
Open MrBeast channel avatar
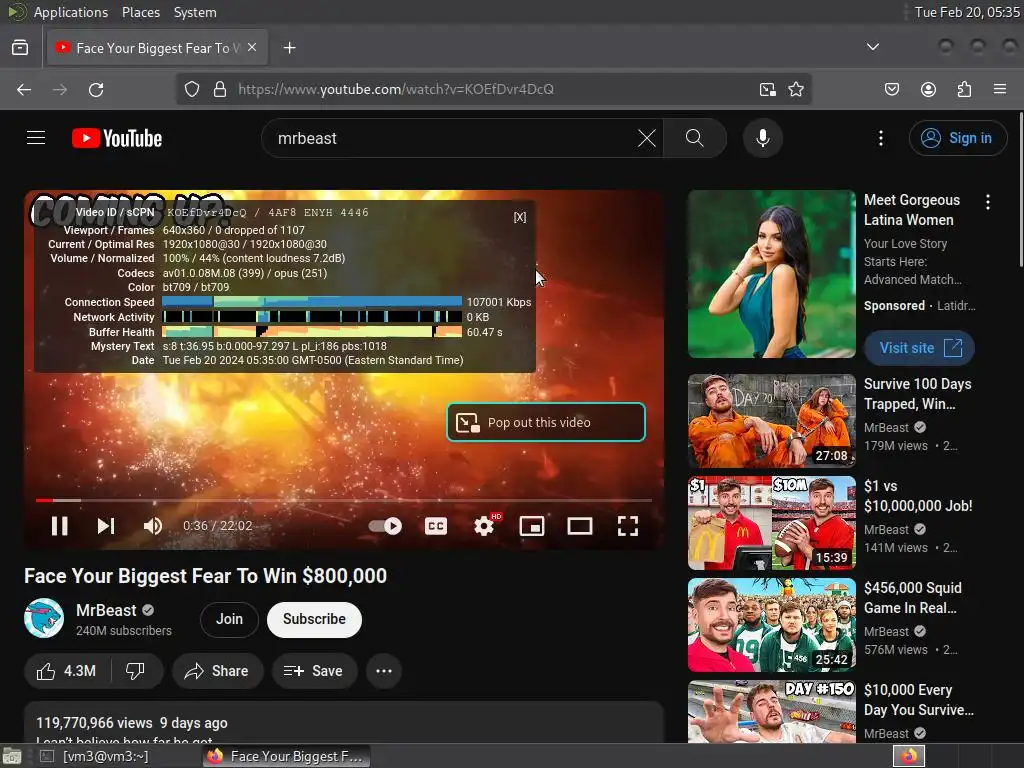(44, 618)
